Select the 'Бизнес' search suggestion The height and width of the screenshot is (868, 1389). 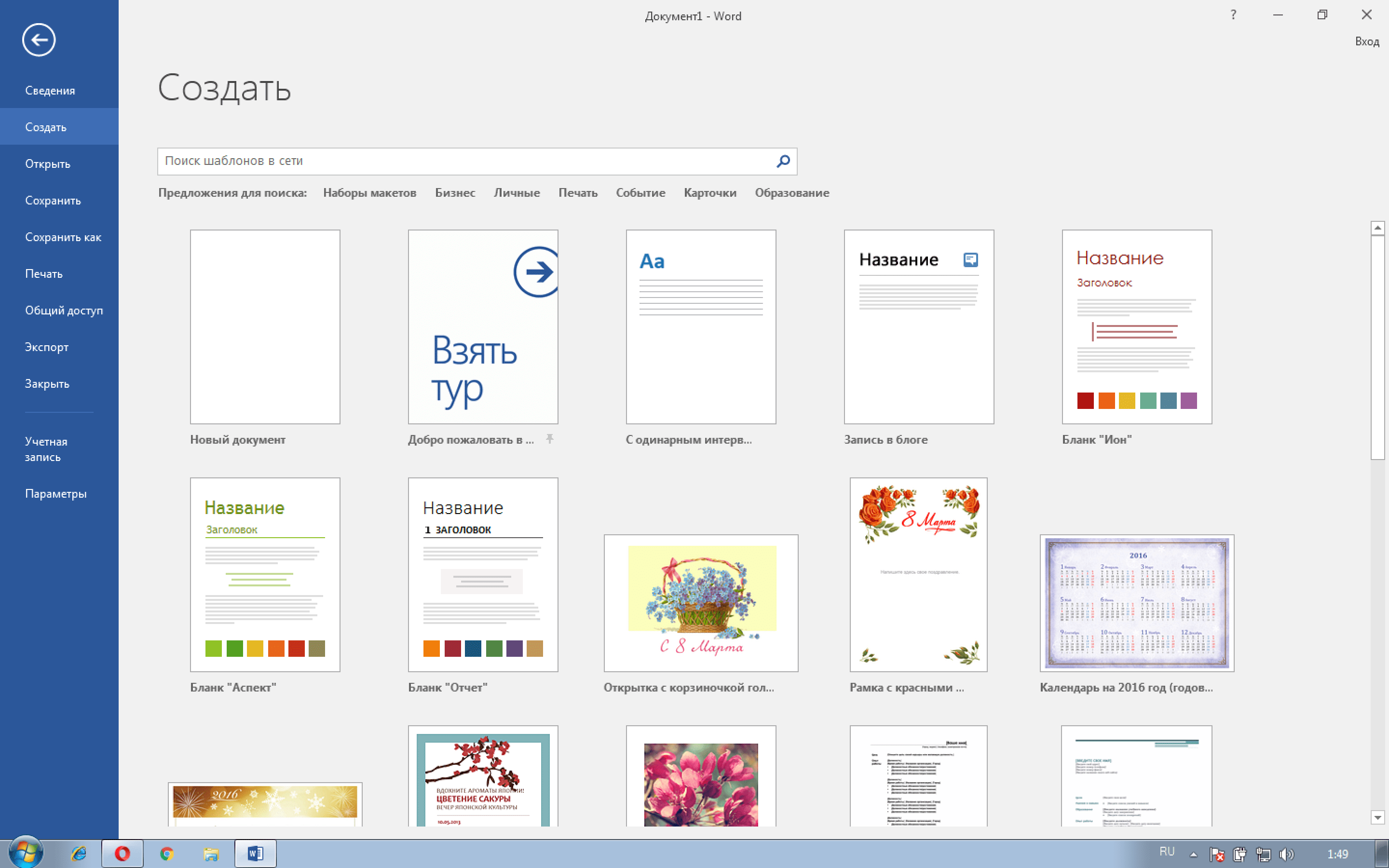click(455, 192)
